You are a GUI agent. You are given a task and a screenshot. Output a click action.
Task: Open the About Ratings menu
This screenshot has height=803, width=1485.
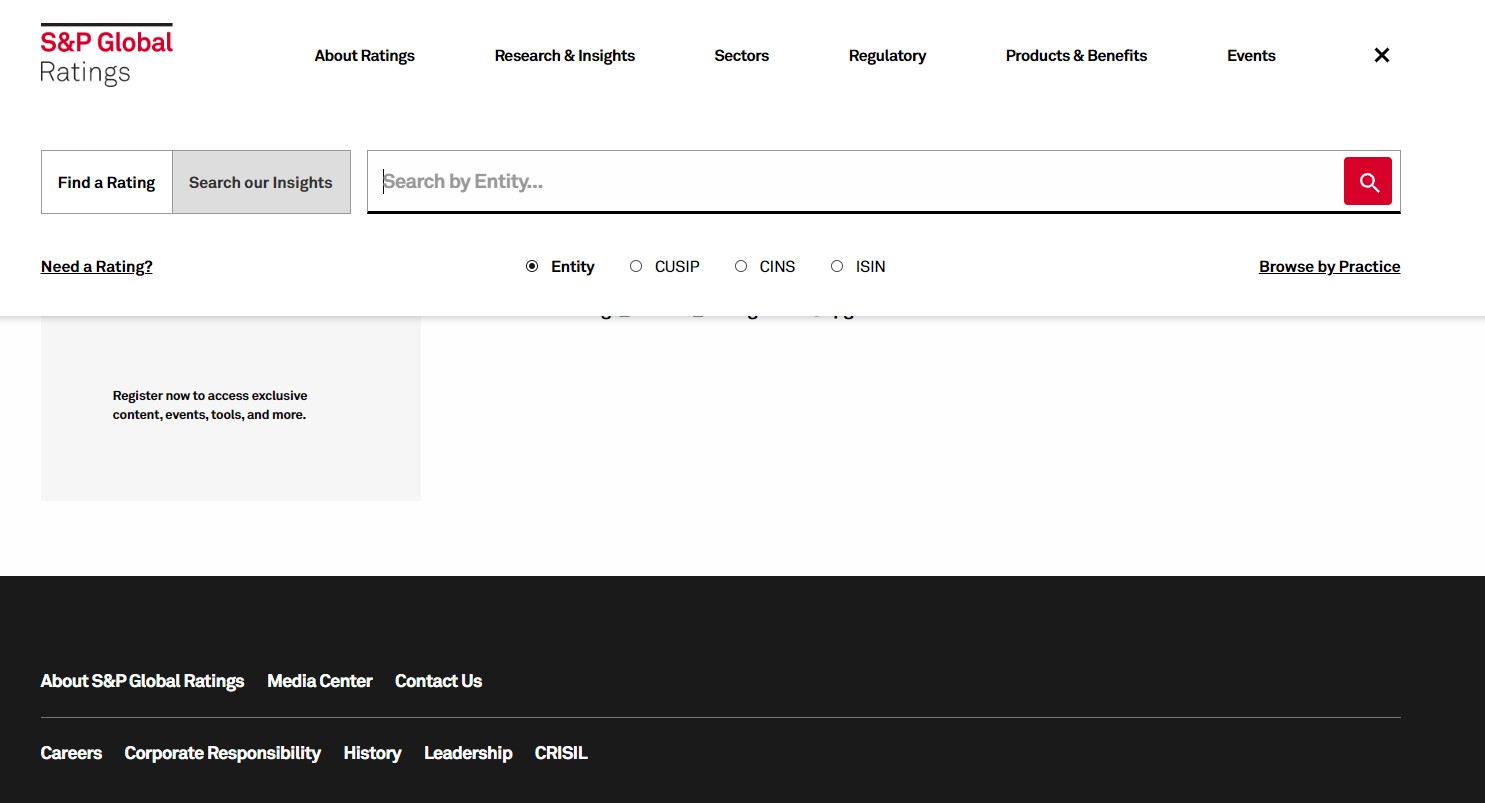364,56
